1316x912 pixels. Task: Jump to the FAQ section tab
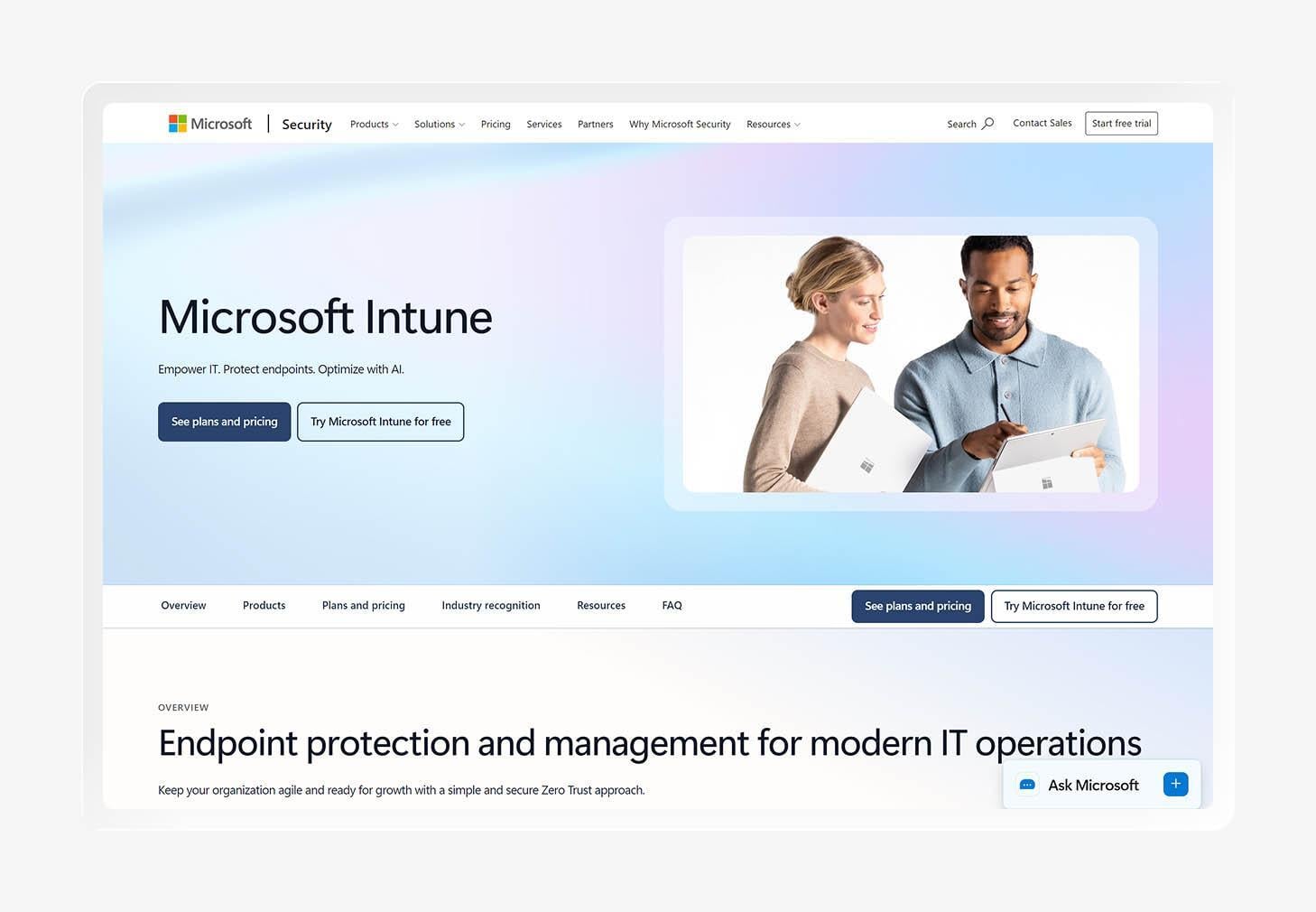pos(672,606)
